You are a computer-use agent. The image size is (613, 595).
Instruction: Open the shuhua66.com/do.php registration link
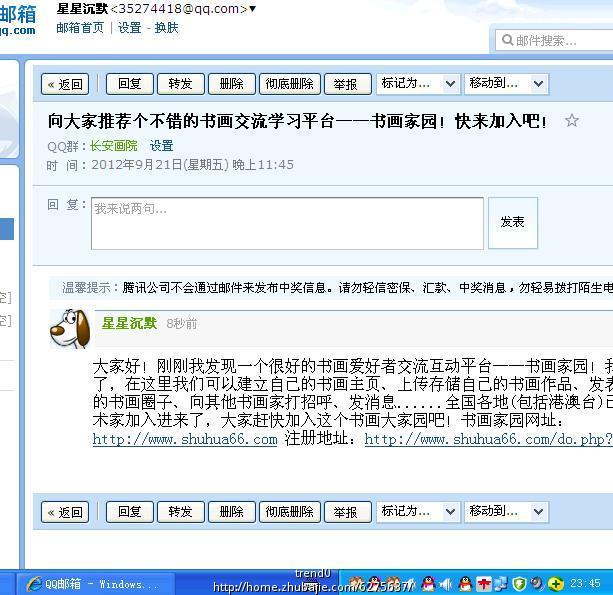pyautogui.click(x=488, y=439)
